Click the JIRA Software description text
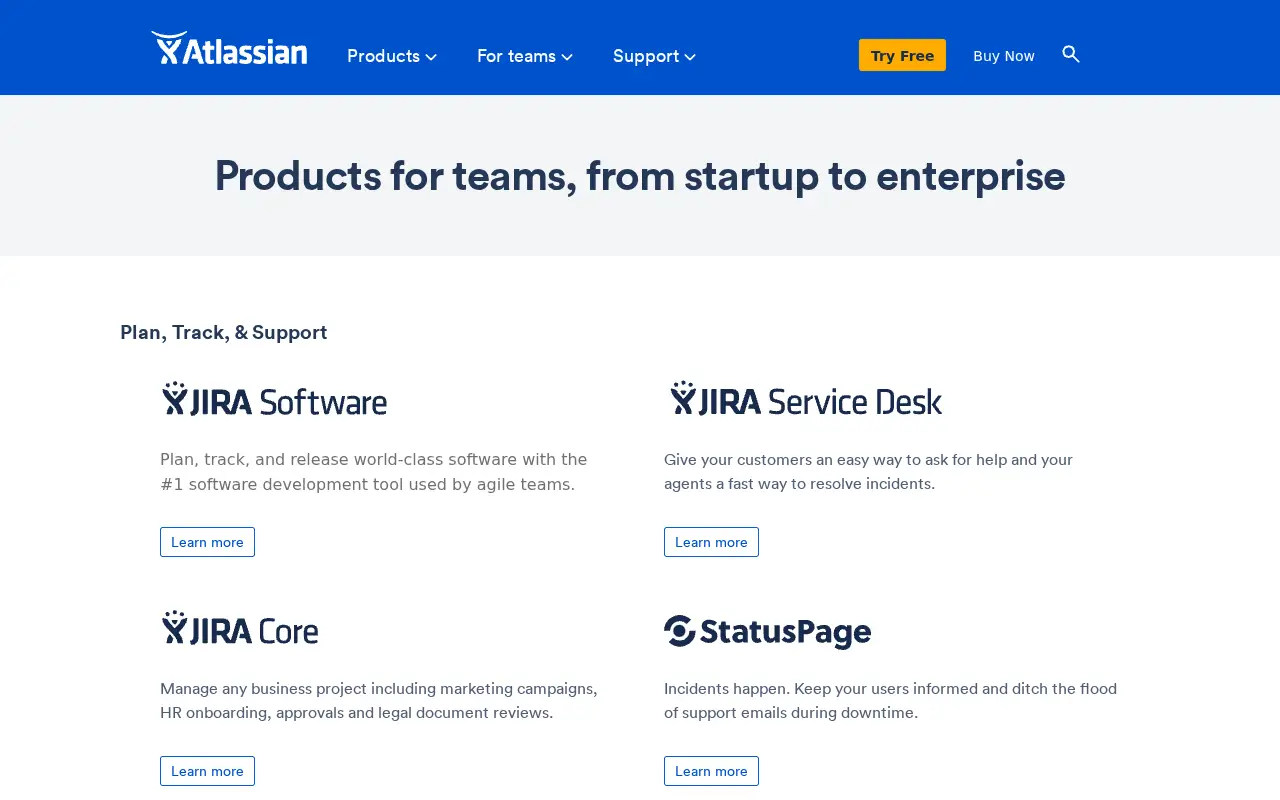Image resolution: width=1280 pixels, height=800 pixels. [x=374, y=472]
